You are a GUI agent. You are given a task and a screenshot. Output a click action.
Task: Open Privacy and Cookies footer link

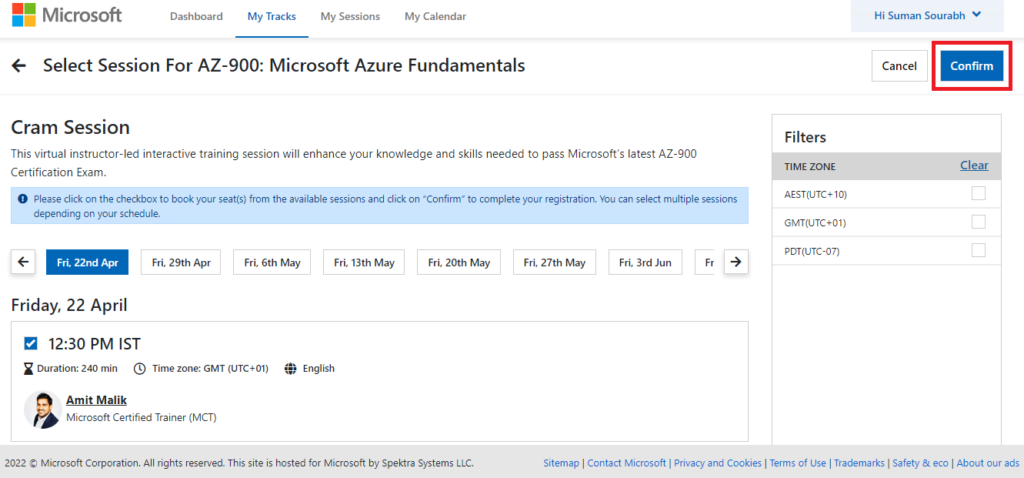718,463
